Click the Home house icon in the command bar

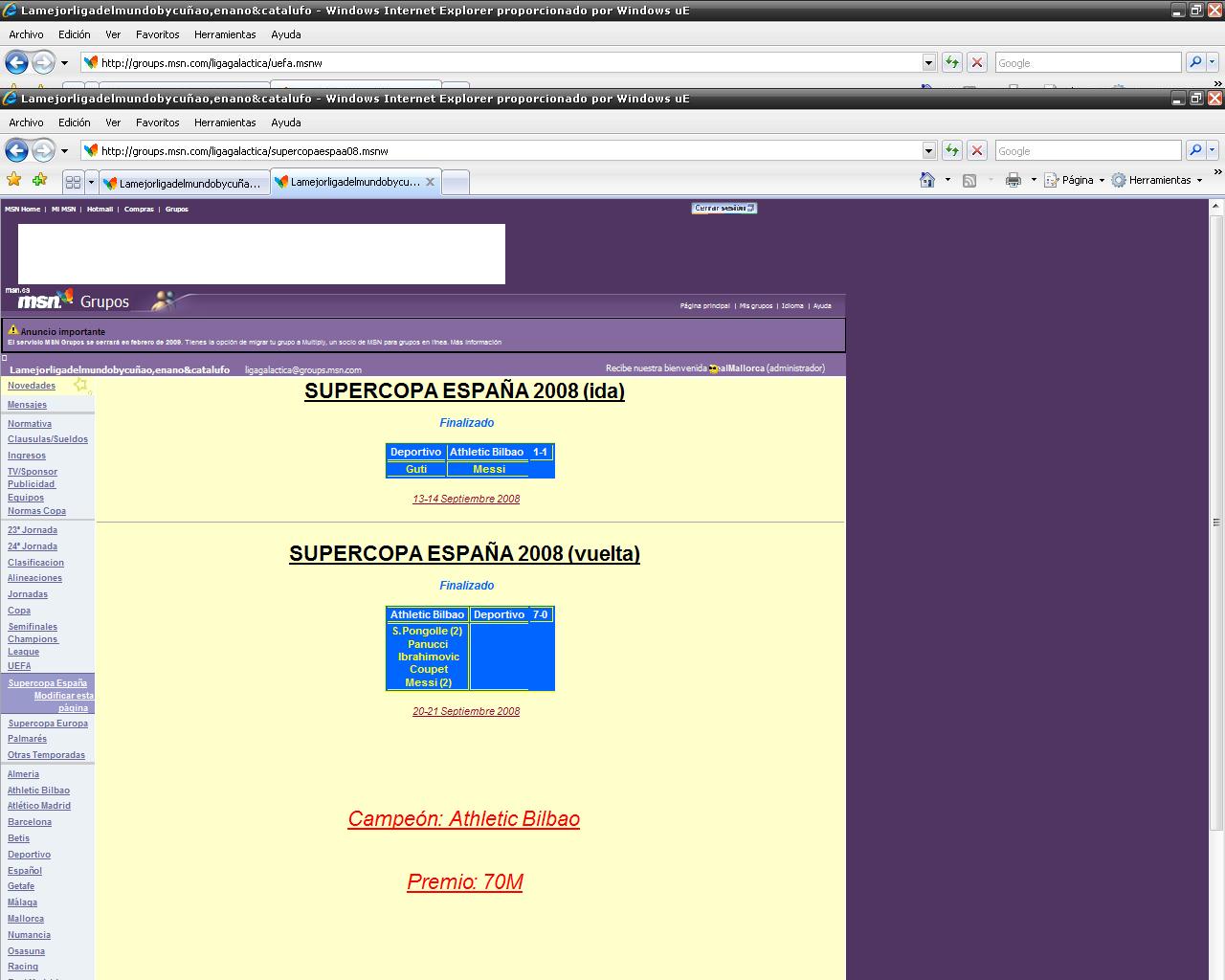(x=926, y=180)
